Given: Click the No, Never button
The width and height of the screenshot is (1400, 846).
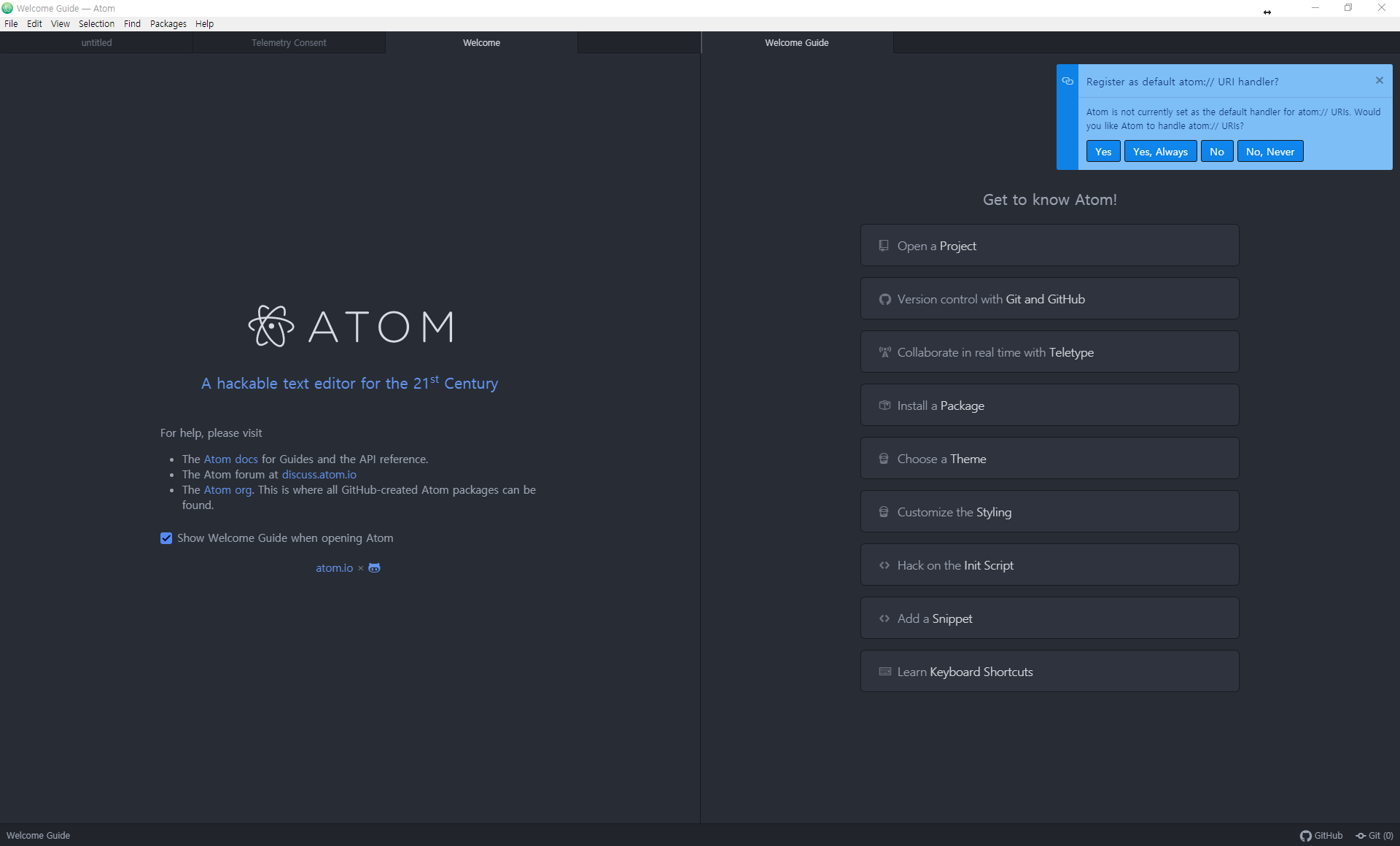Looking at the screenshot, I should point(1269,152).
